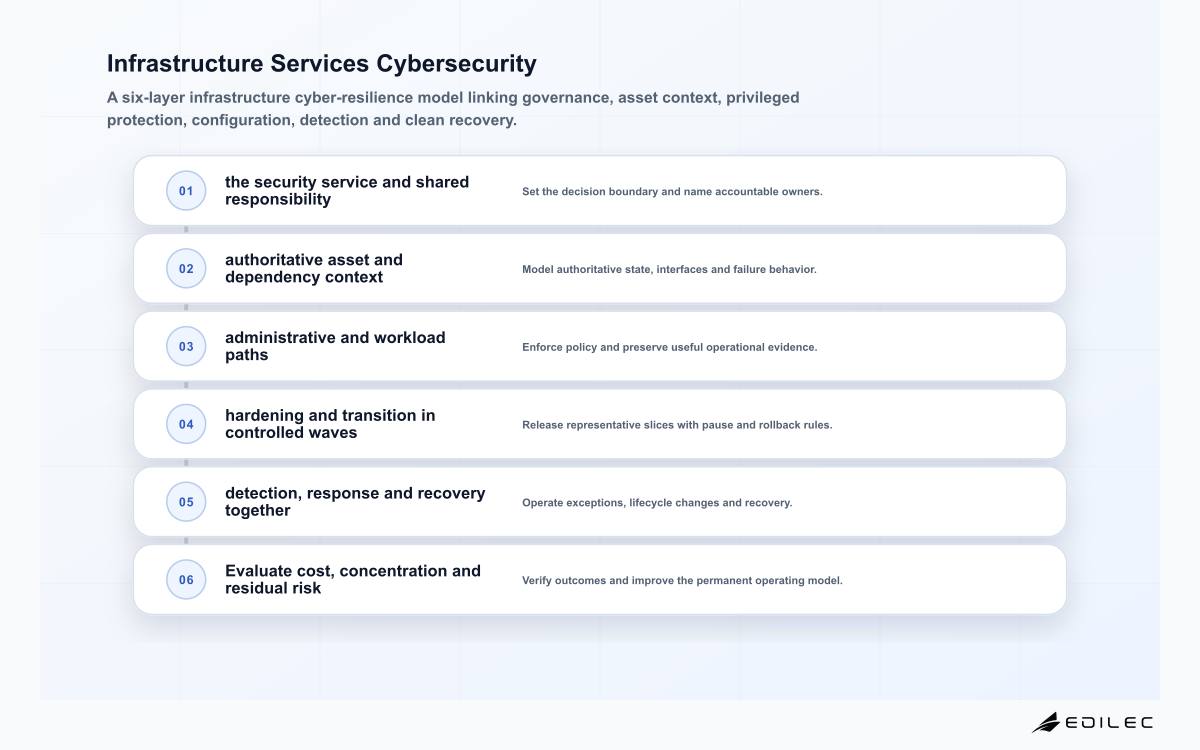Click the 02 step number badge
Screen dimensions: 1200x750
[x=186, y=269]
